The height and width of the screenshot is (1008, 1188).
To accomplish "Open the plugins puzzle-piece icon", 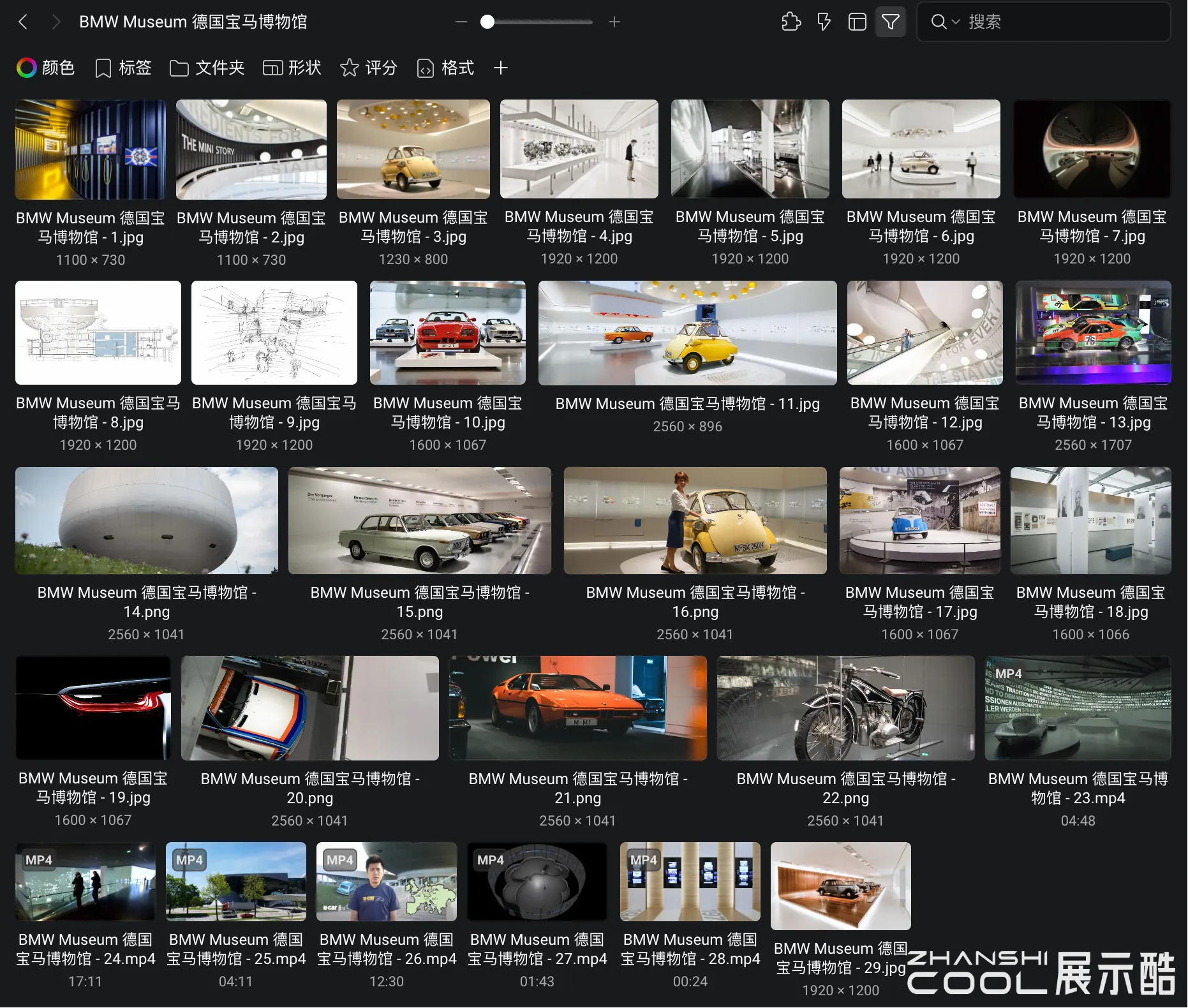I will click(791, 22).
